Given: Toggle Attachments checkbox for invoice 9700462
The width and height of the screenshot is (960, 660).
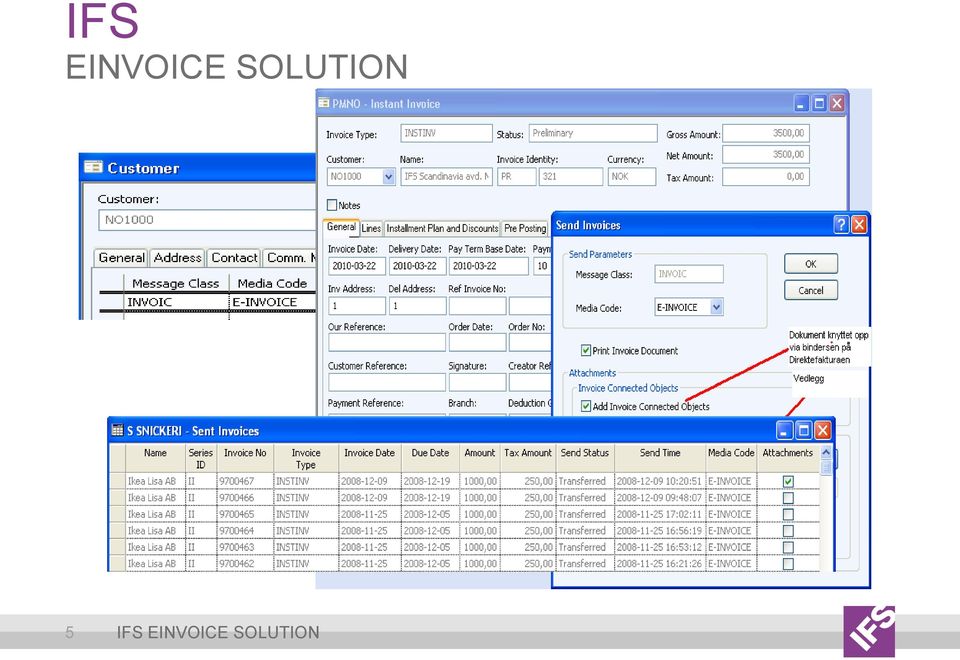Looking at the screenshot, I should 788,563.
